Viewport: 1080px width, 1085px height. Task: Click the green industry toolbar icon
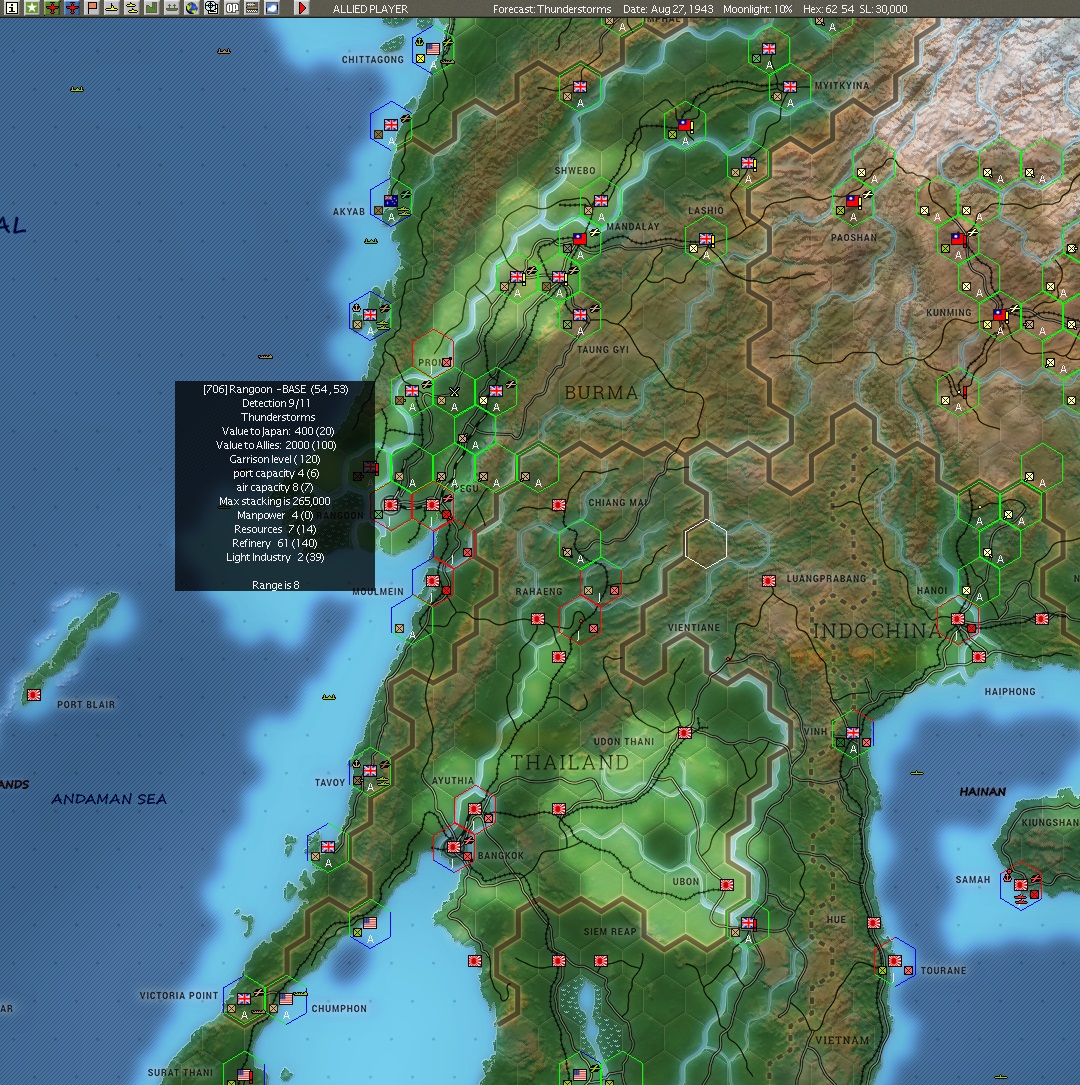pyautogui.click(x=152, y=8)
